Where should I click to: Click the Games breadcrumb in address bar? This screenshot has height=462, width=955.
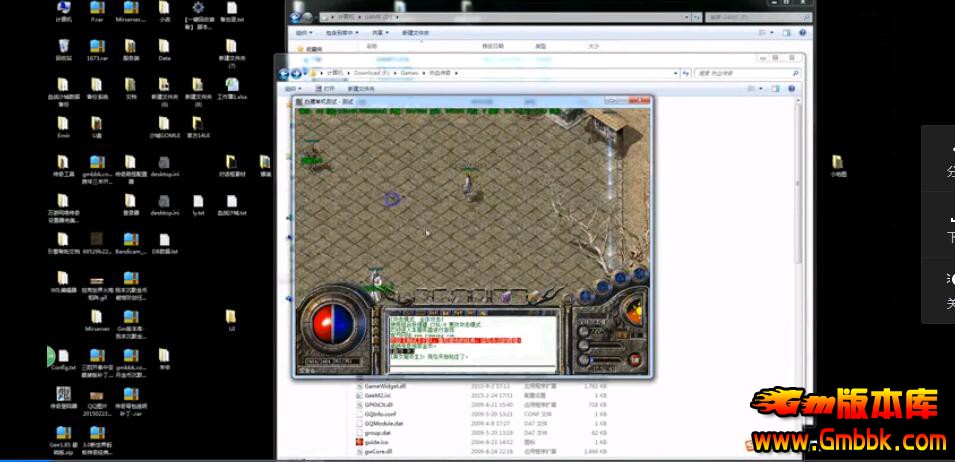tap(410, 73)
